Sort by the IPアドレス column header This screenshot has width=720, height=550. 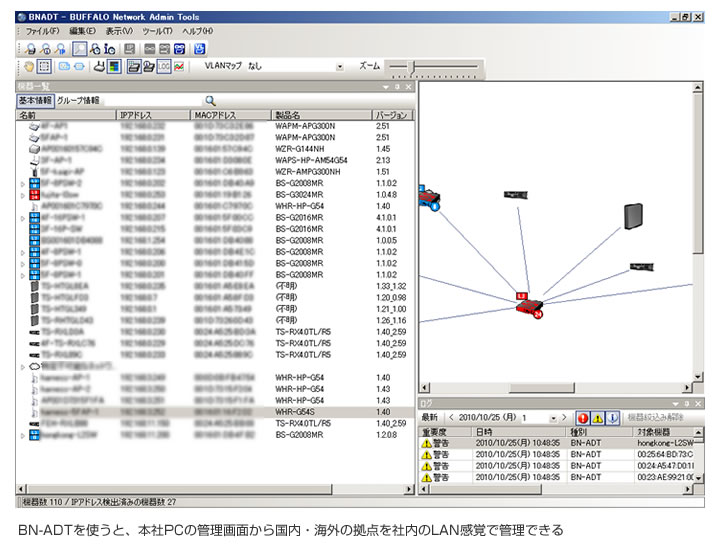(x=153, y=115)
